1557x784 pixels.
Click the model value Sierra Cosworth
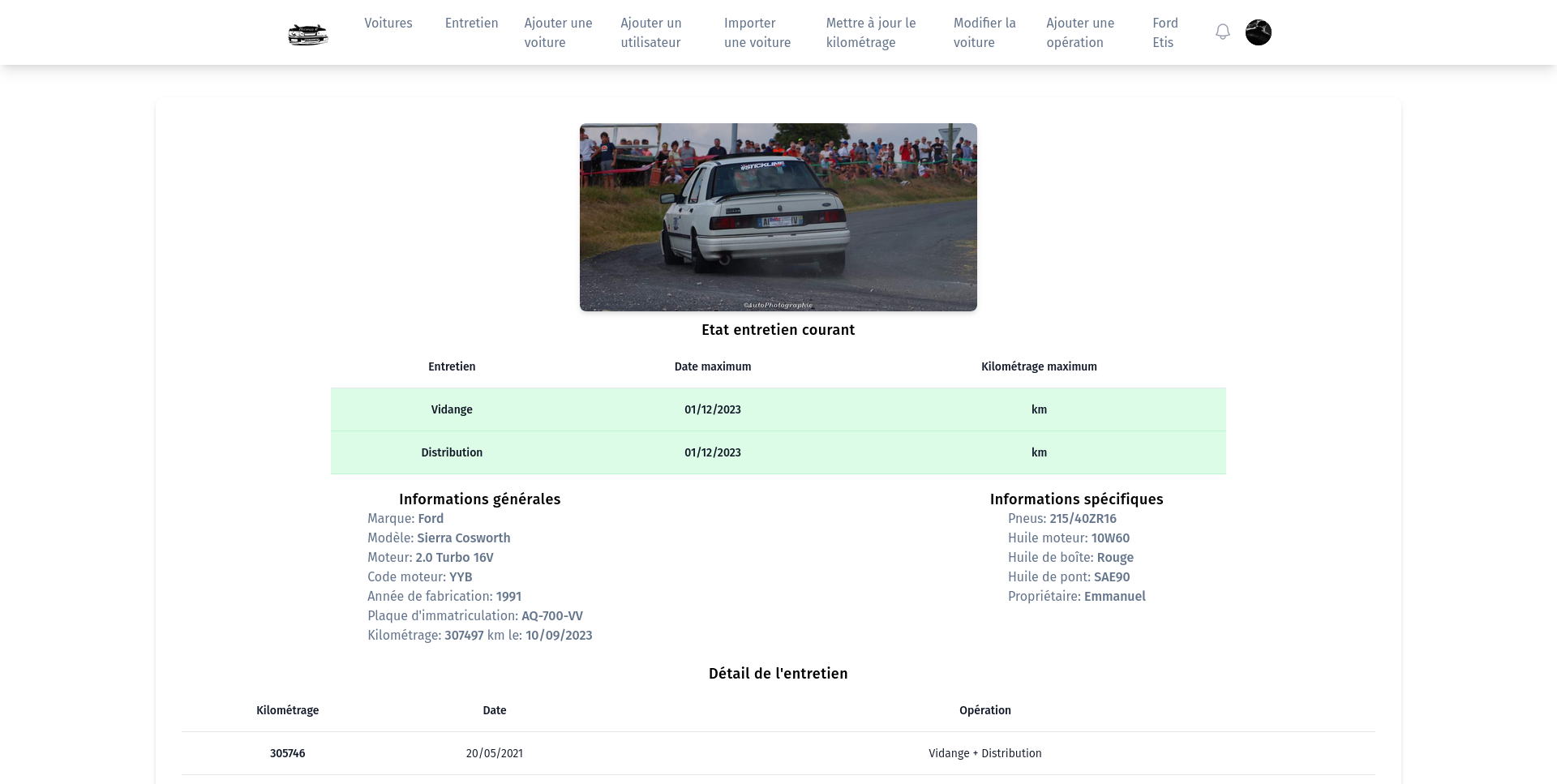click(x=464, y=538)
